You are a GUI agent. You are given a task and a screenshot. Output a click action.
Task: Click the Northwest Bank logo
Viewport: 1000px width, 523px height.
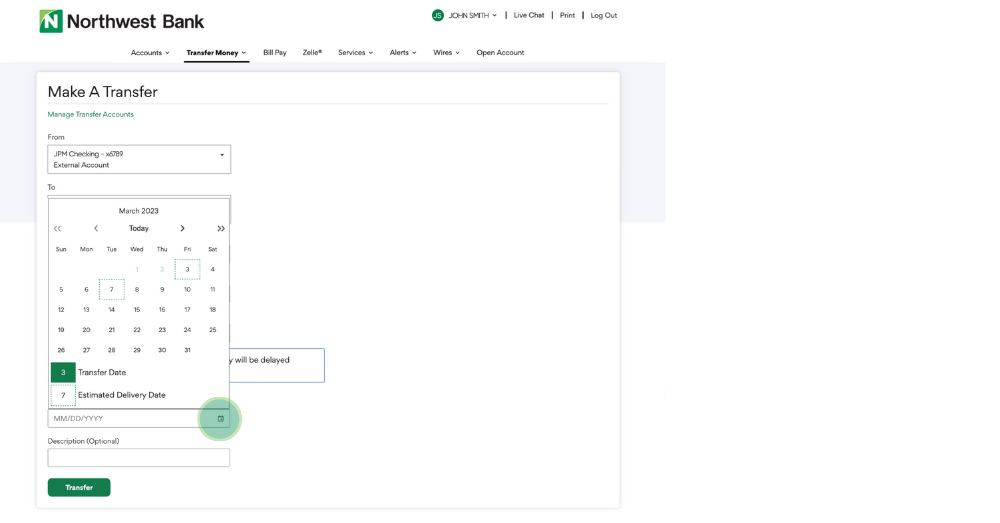click(121, 21)
